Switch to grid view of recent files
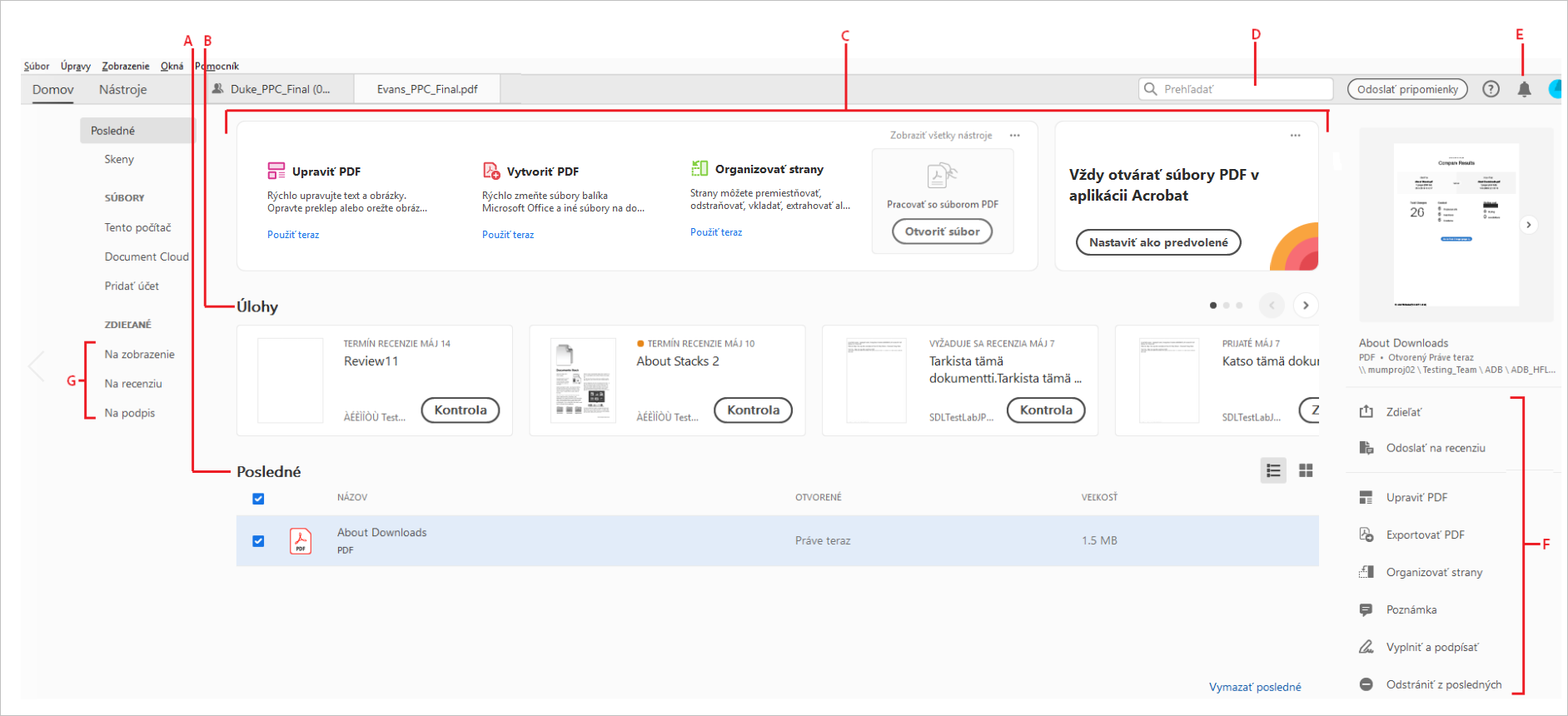This screenshot has height=716, width=1568. 1306,470
